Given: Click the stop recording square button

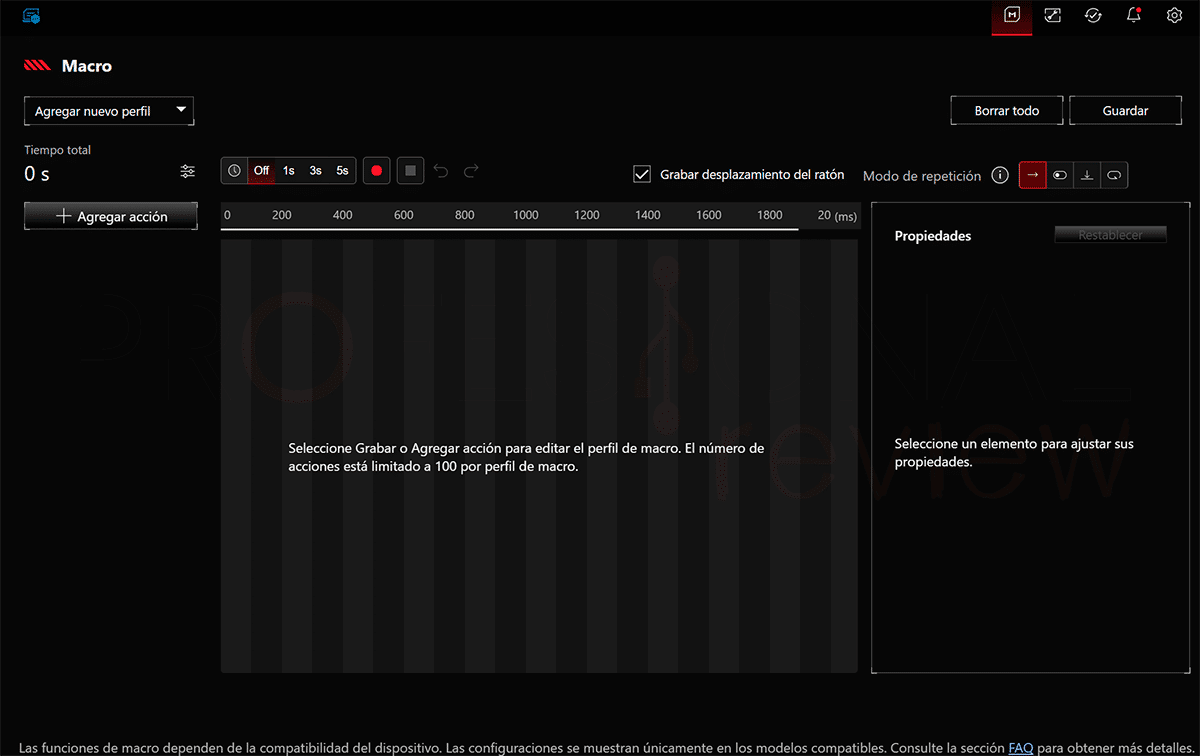Looking at the screenshot, I should tap(411, 171).
